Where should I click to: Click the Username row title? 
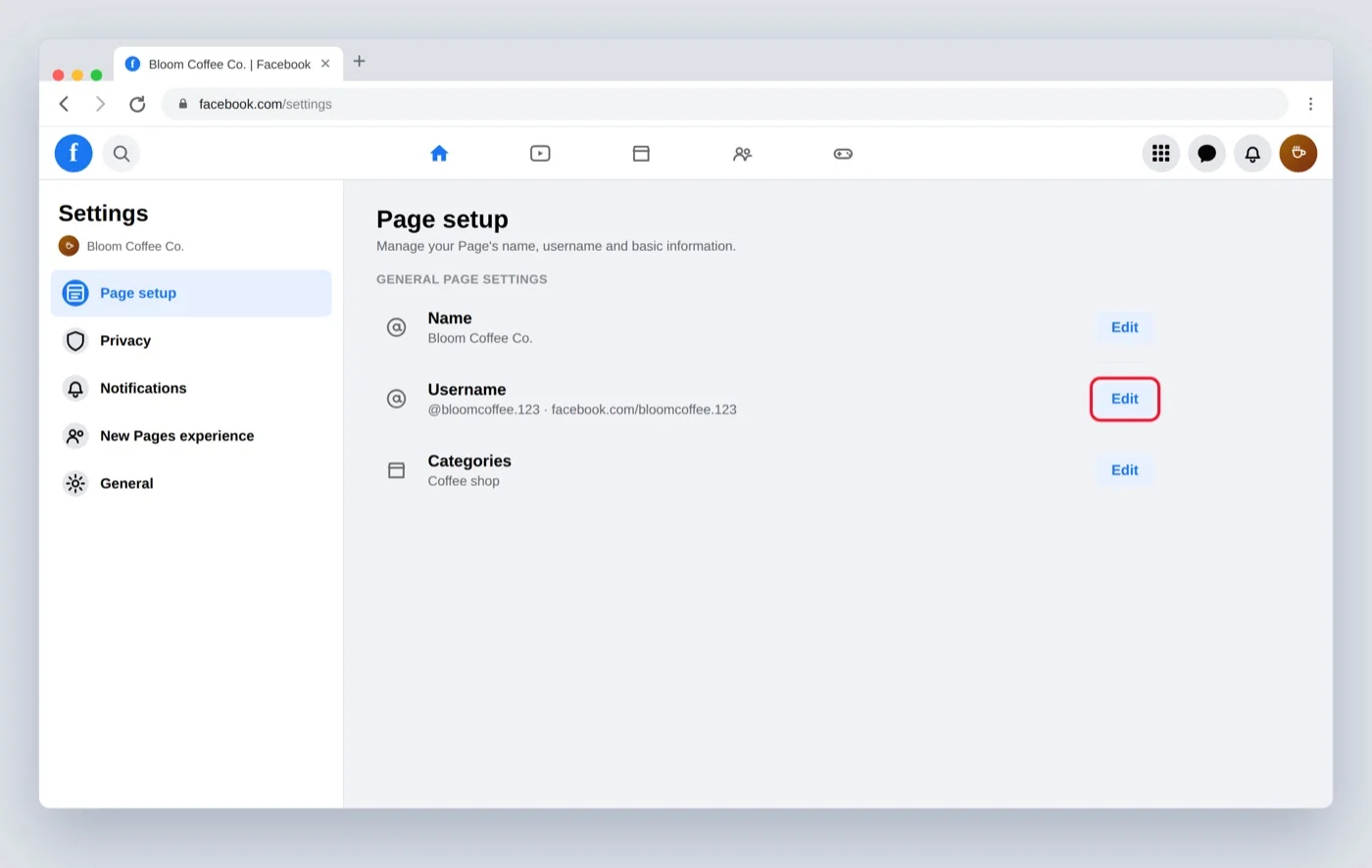tap(466, 390)
